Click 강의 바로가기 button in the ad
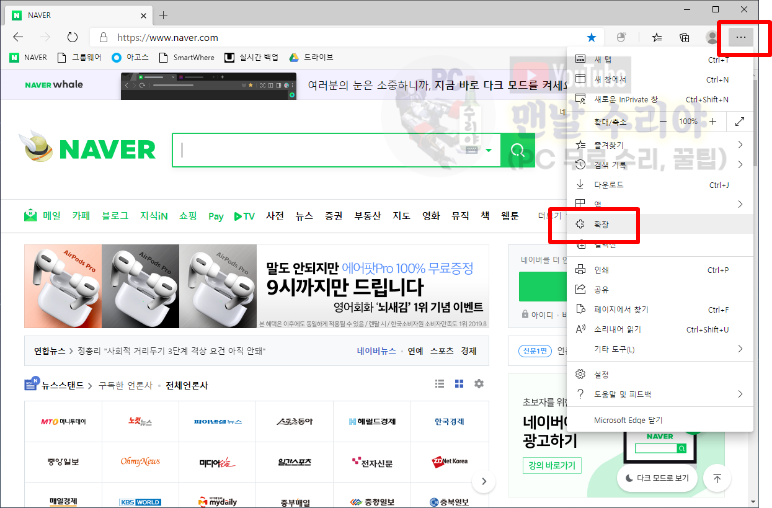 552,465
